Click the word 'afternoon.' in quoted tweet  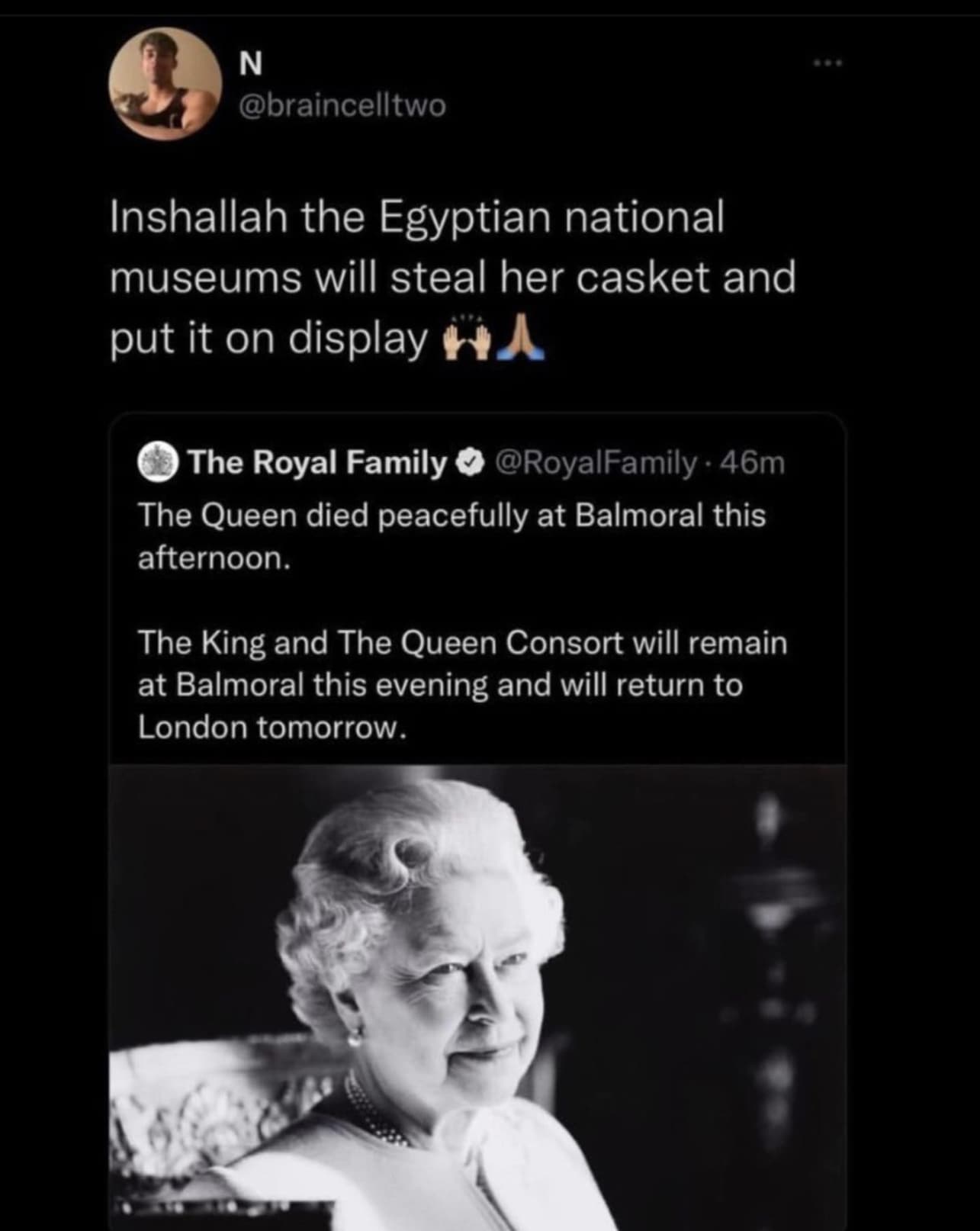214,558
